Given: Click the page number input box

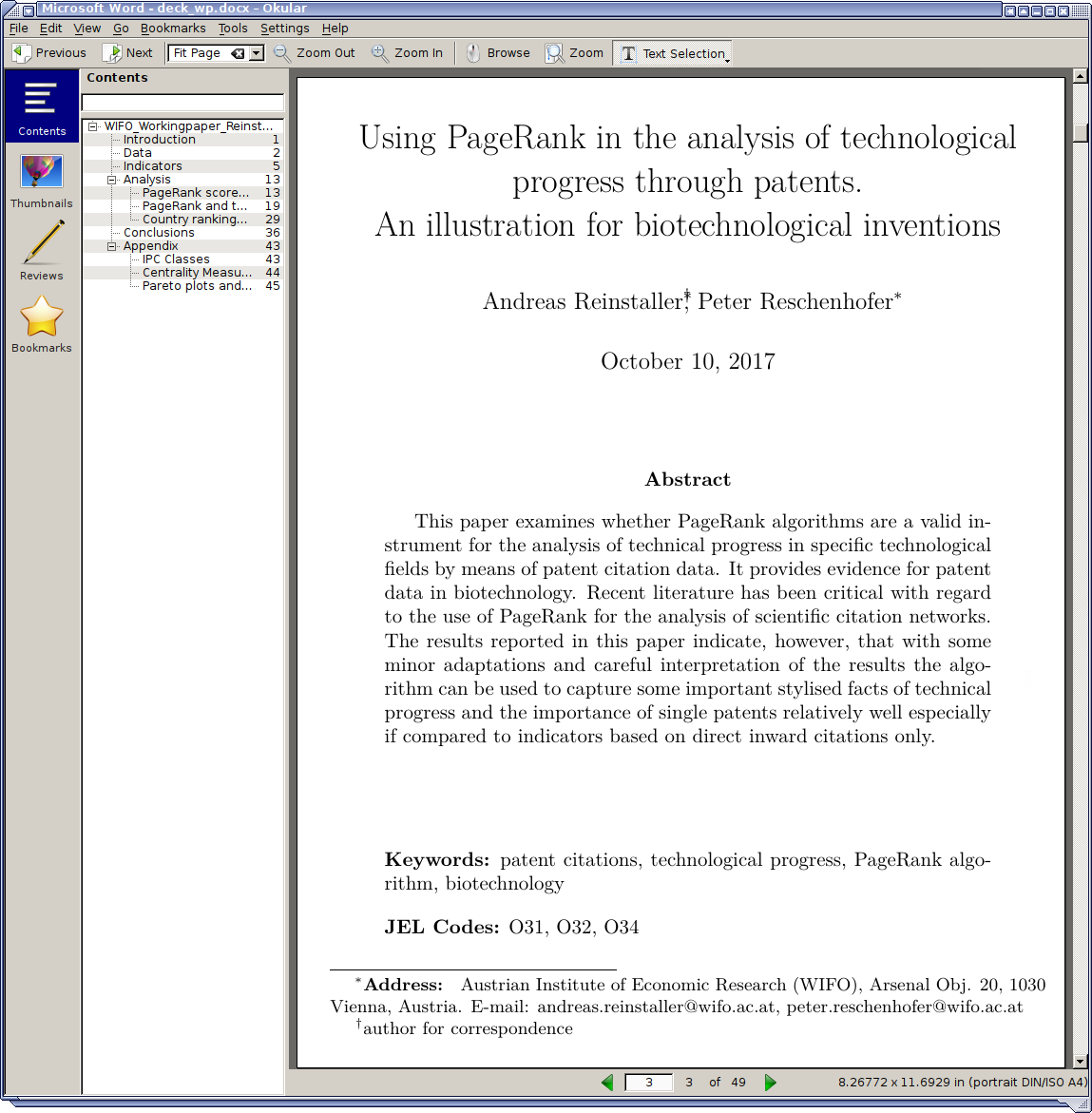Looking at the screenshot, I should [648, 1083].
